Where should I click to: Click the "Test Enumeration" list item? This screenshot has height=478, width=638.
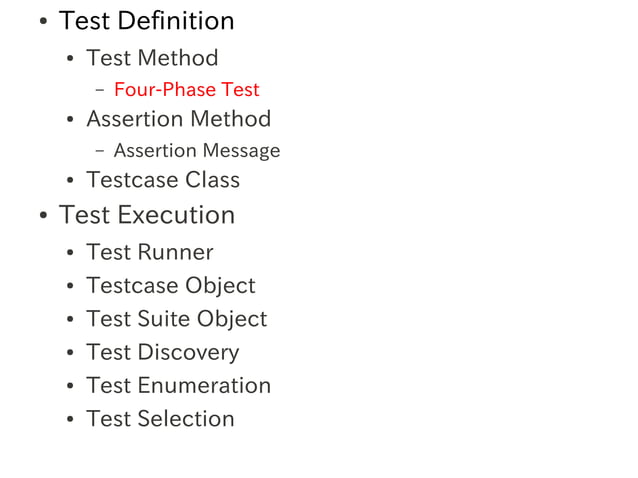[x=178, y=385]
